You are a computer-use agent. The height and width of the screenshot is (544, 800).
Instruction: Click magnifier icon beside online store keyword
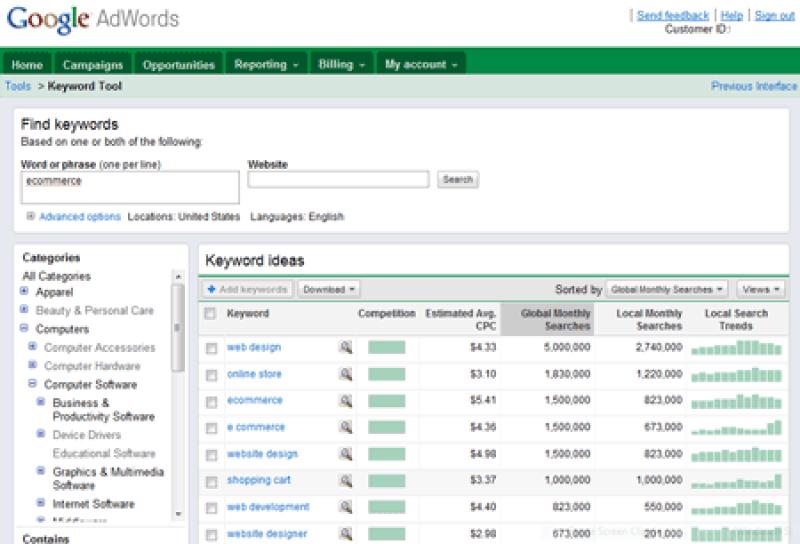pos(345,375)
